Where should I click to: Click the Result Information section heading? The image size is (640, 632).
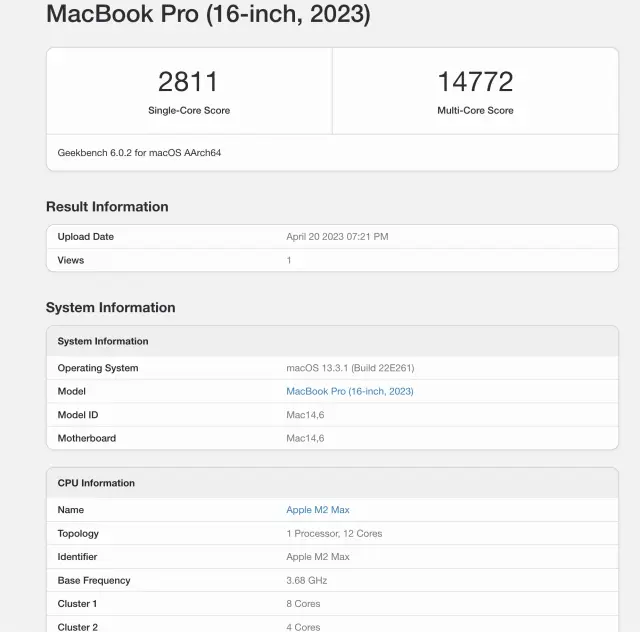click(x=107, y=207)
